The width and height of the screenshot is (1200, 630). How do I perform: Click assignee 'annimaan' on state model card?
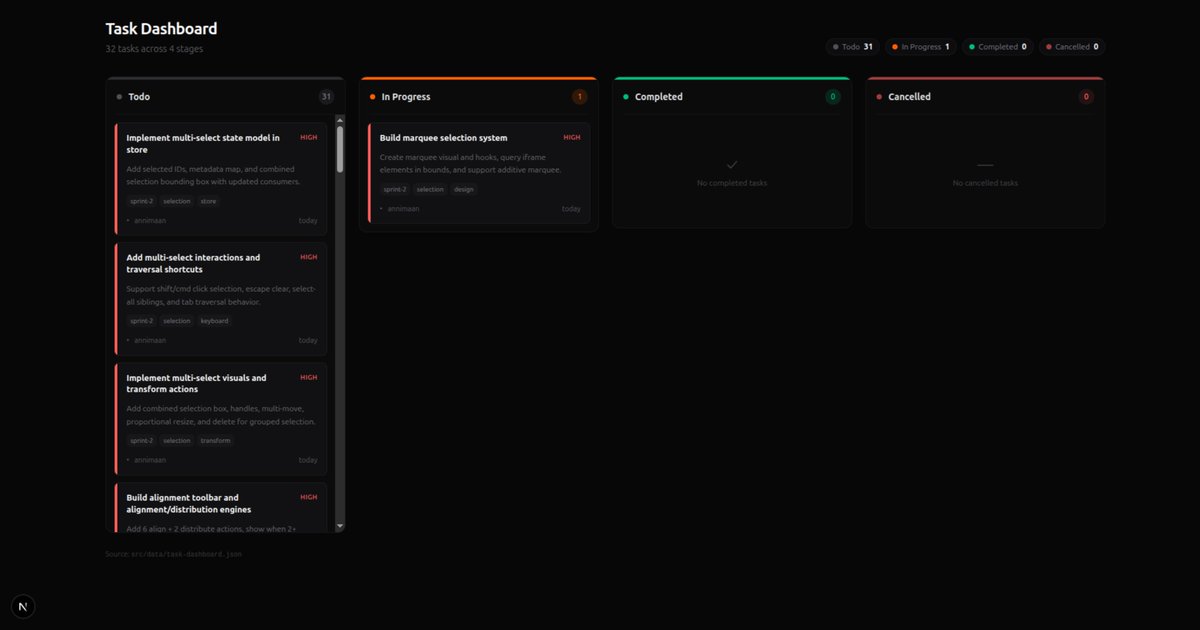tap(150, 220)
